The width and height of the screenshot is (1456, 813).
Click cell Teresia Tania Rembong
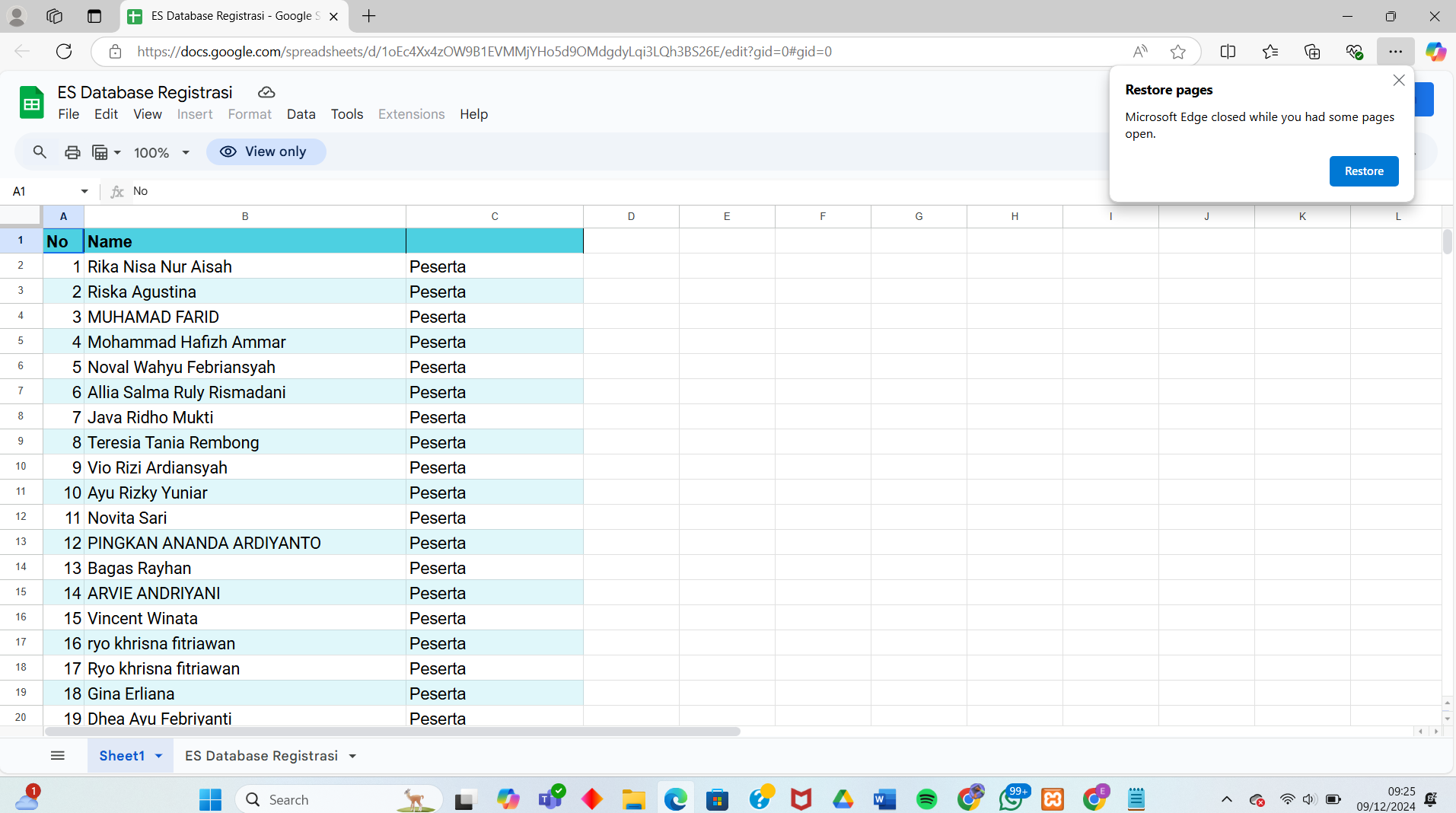click(245, 442)
